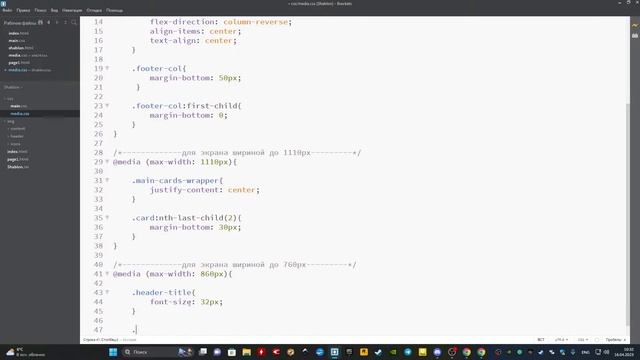Viewport: 640px width, 360px height.
Task: Collapse the img folder in project tree
Action: [x=9, y=121]
